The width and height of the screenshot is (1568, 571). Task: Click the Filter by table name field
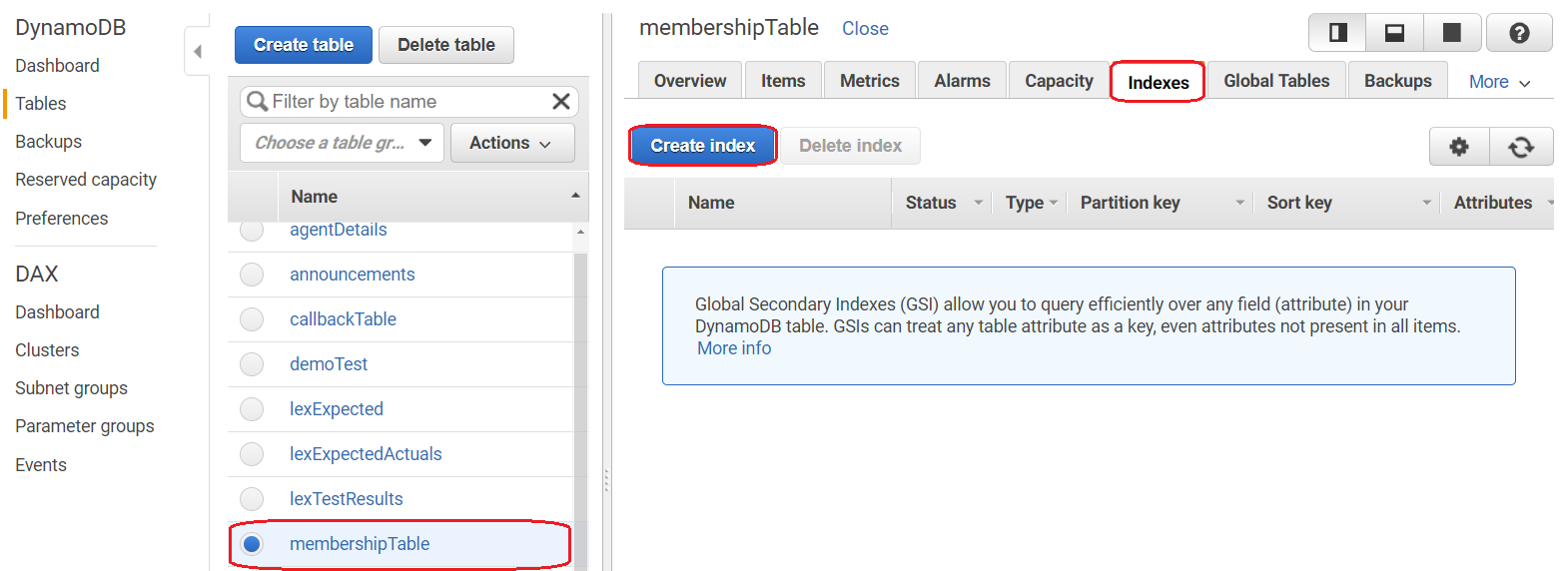(x=399, y=101)
